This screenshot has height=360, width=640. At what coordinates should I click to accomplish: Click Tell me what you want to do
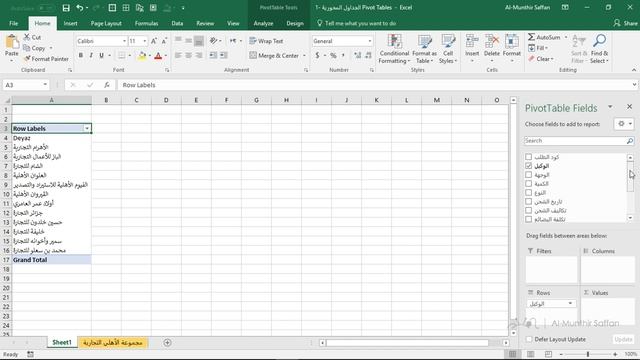[356, 23]
